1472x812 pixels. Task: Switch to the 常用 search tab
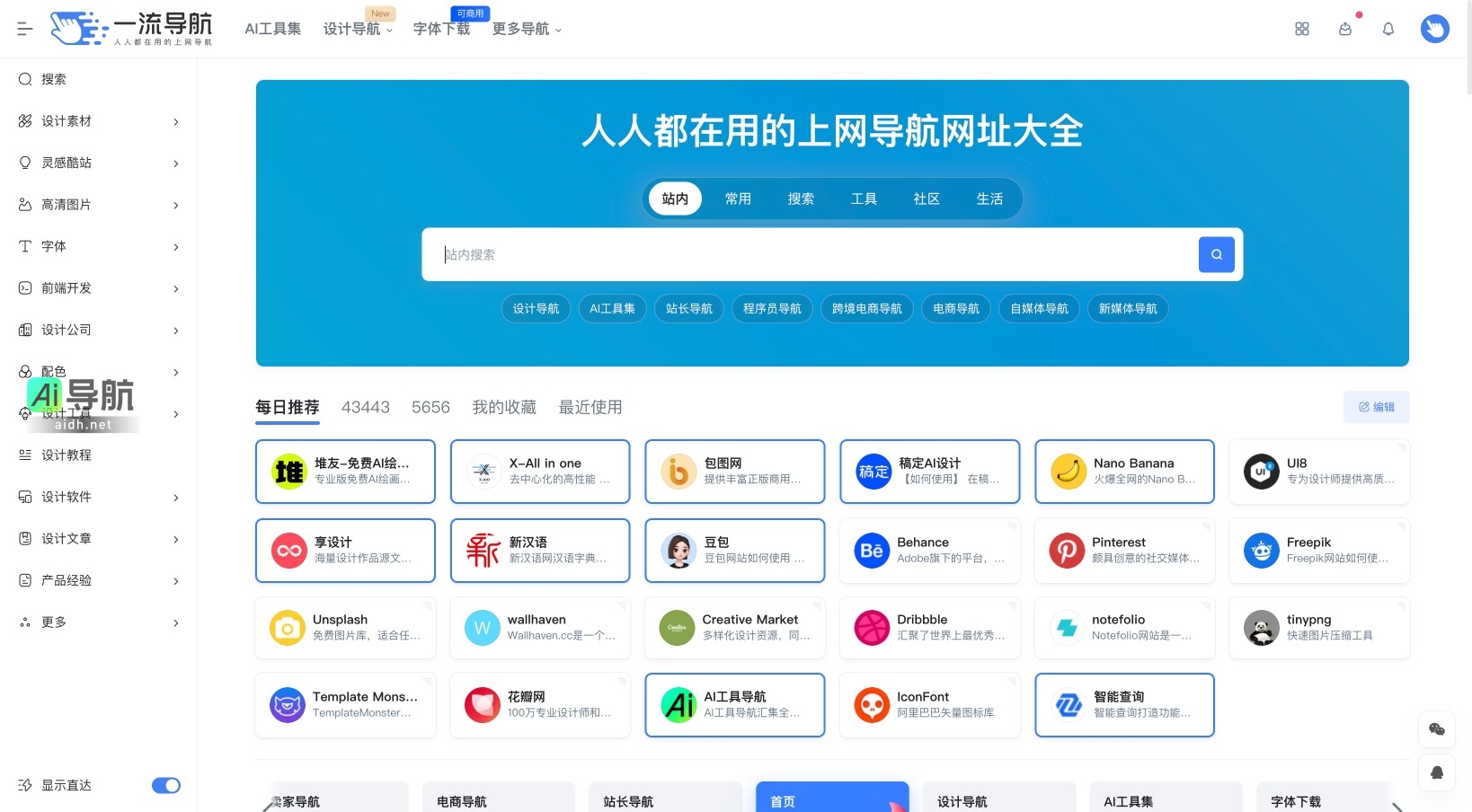click(738, 199)
